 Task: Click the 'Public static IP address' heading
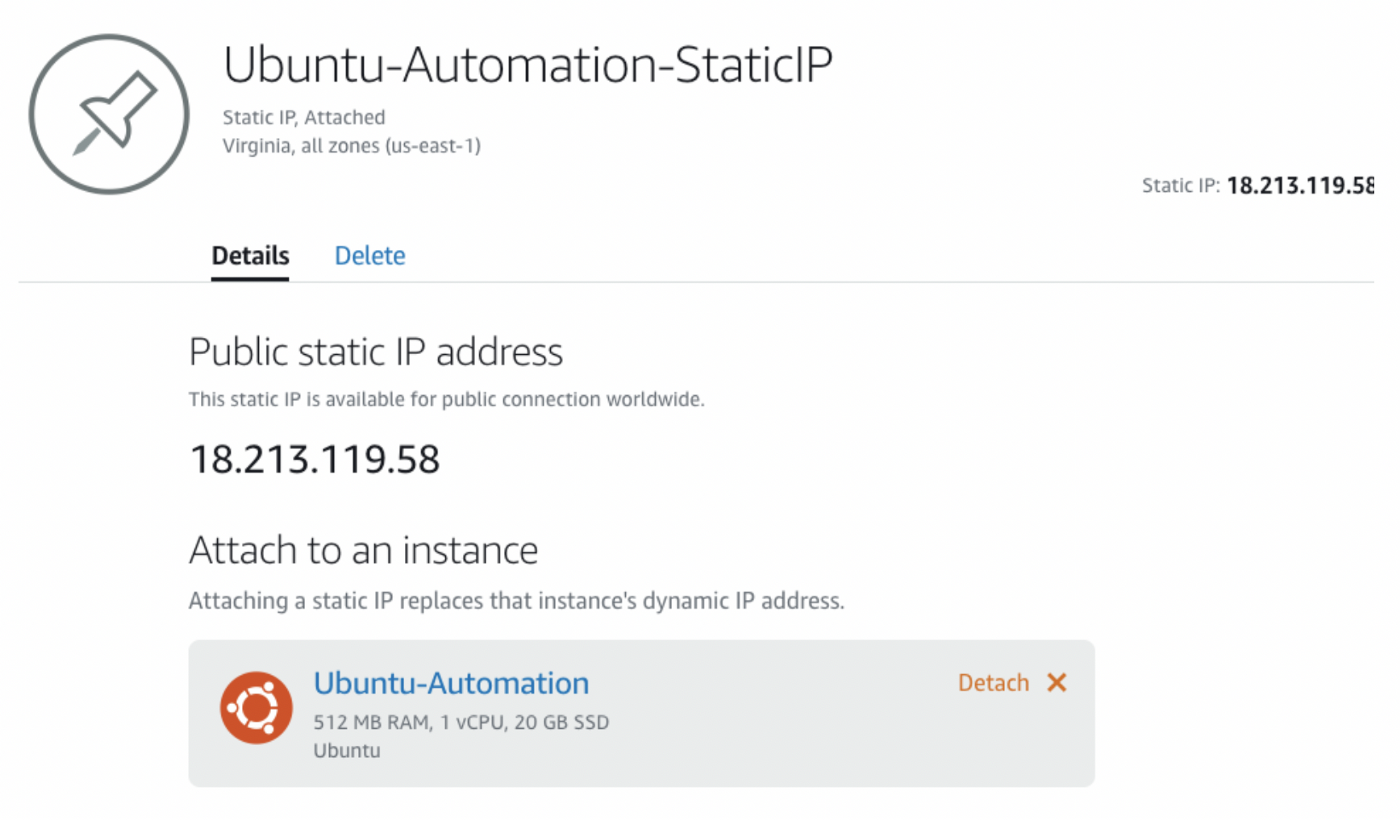pos(376,352)
